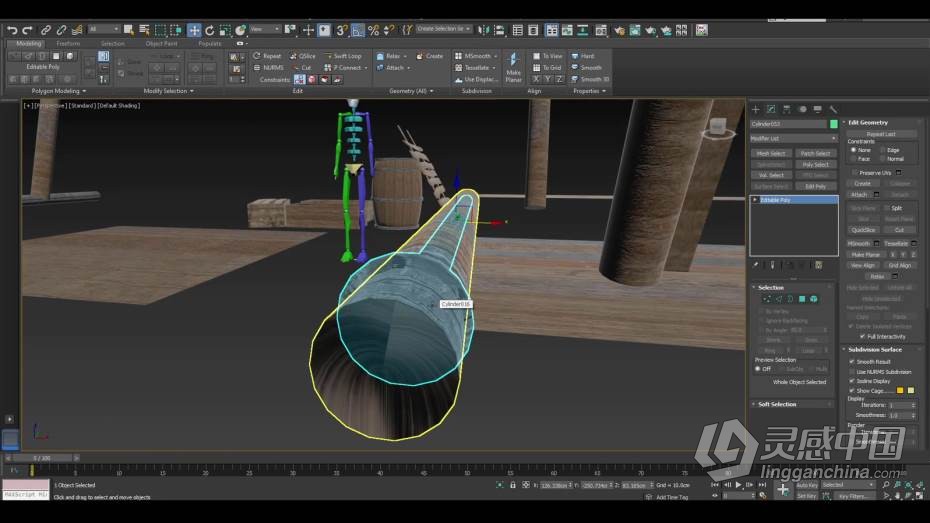
Task: Select the Normal constraint radio button
Action: coord(883,159)
